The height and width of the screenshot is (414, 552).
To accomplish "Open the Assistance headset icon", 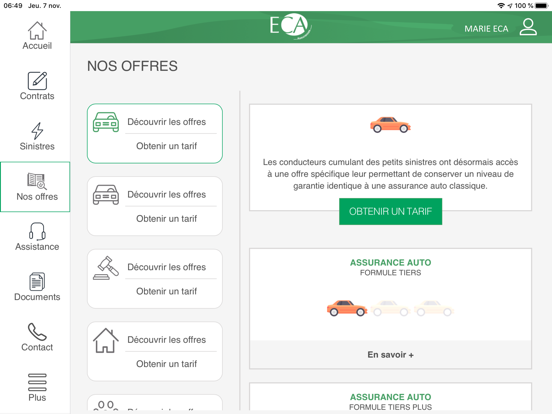I will [37, 231].
